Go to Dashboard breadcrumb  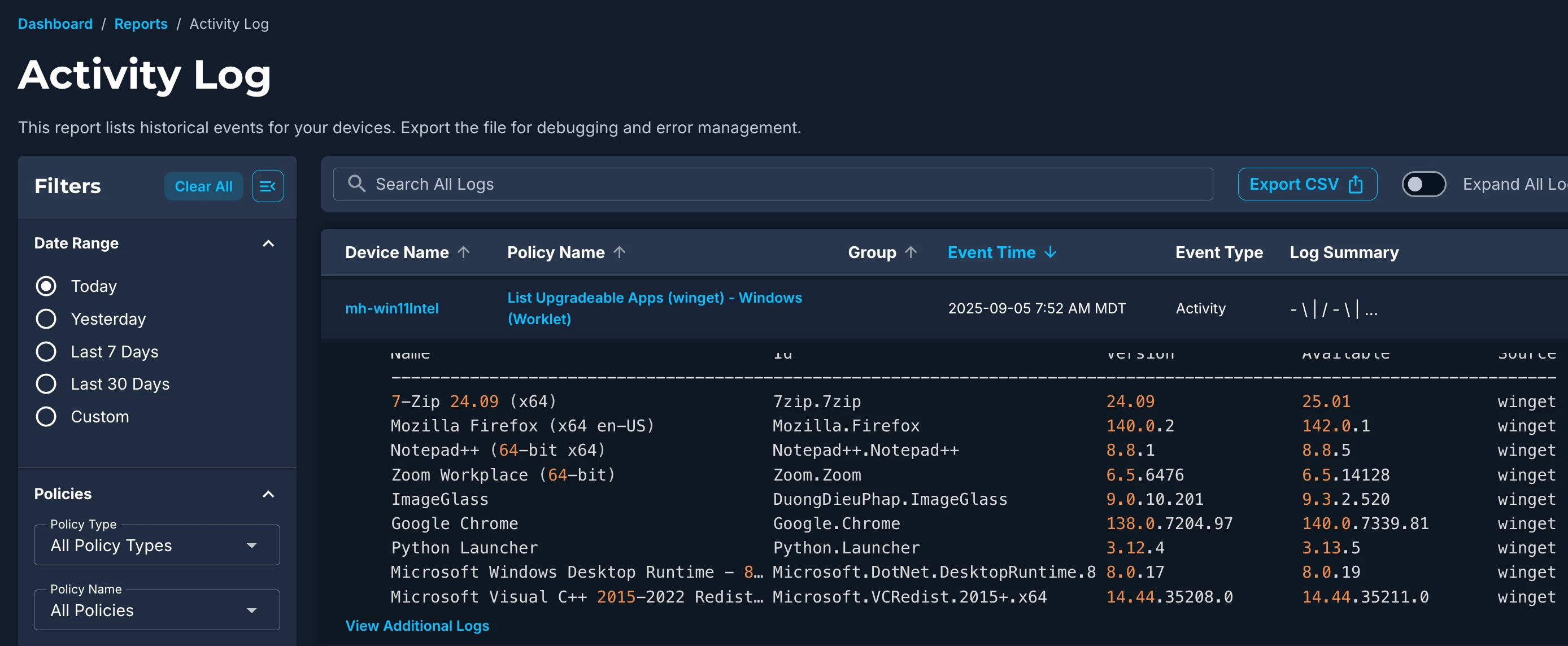55,24
